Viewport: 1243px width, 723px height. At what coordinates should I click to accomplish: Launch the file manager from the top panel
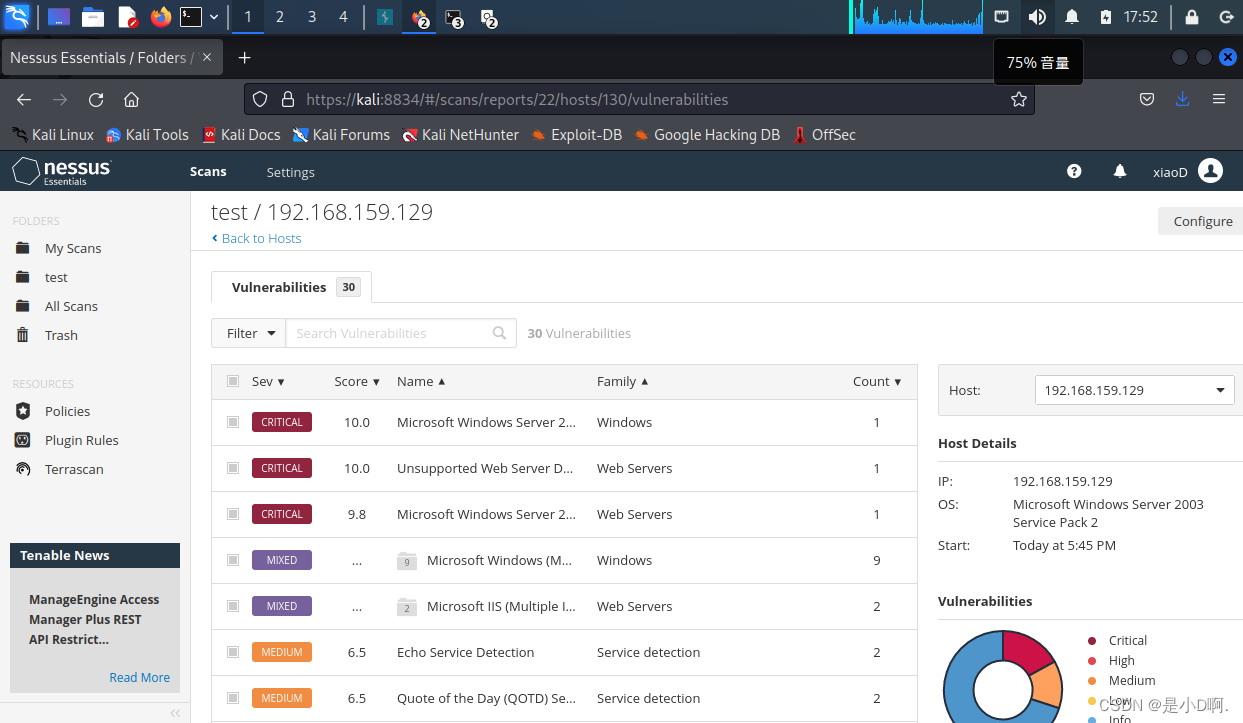pos(93,17)
